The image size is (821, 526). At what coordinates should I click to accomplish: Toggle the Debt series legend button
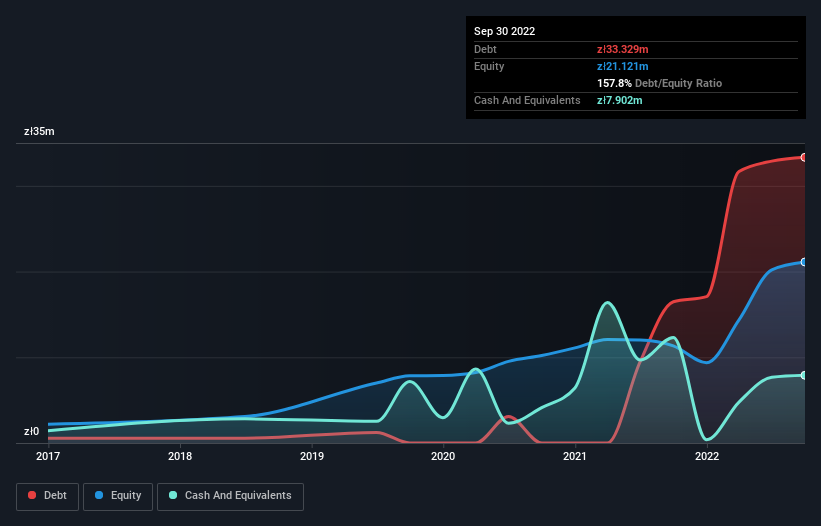coord(48,496)
